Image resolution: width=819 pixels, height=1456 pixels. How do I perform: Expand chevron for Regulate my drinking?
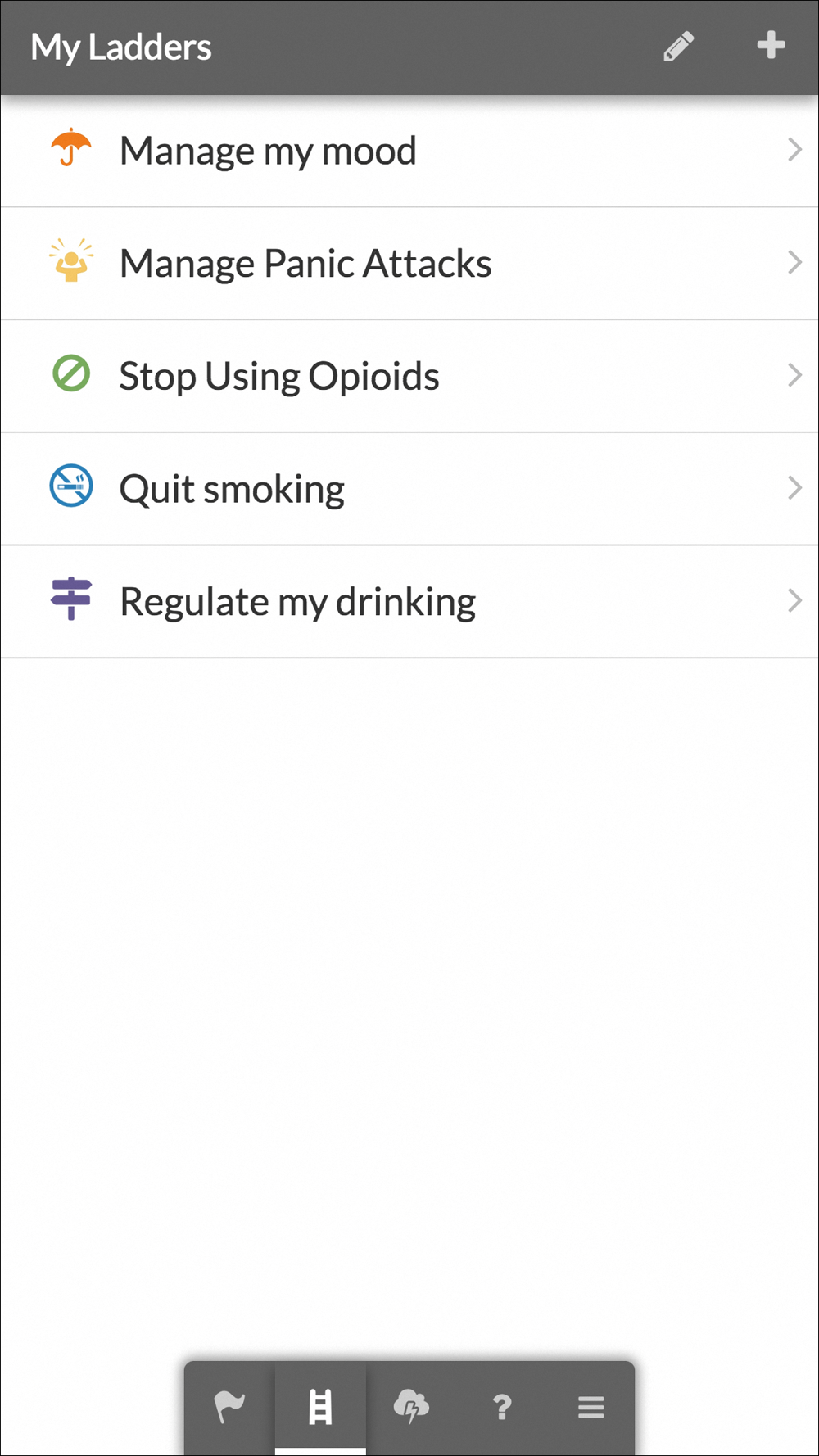pos(794,600)
